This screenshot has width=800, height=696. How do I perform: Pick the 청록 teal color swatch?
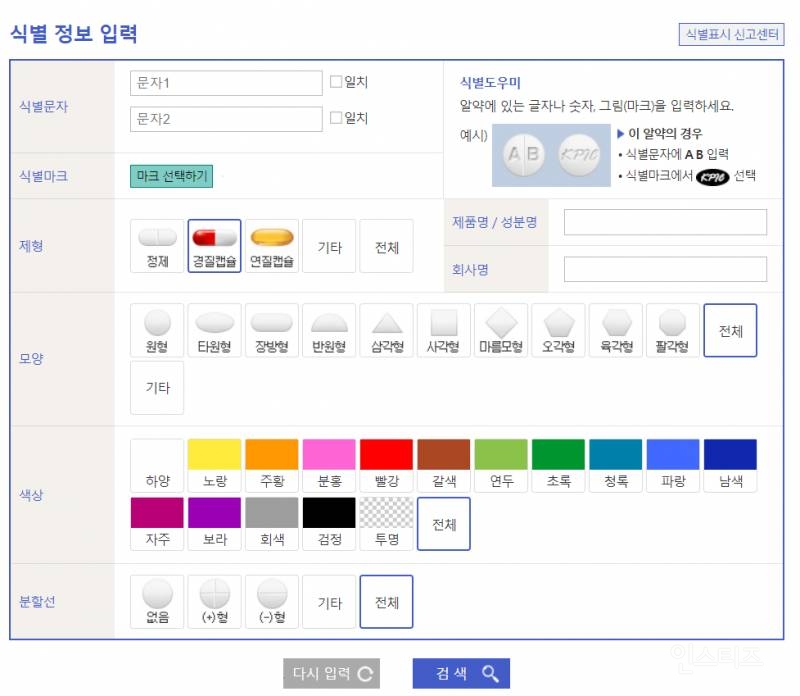click(x=616, y=465)
